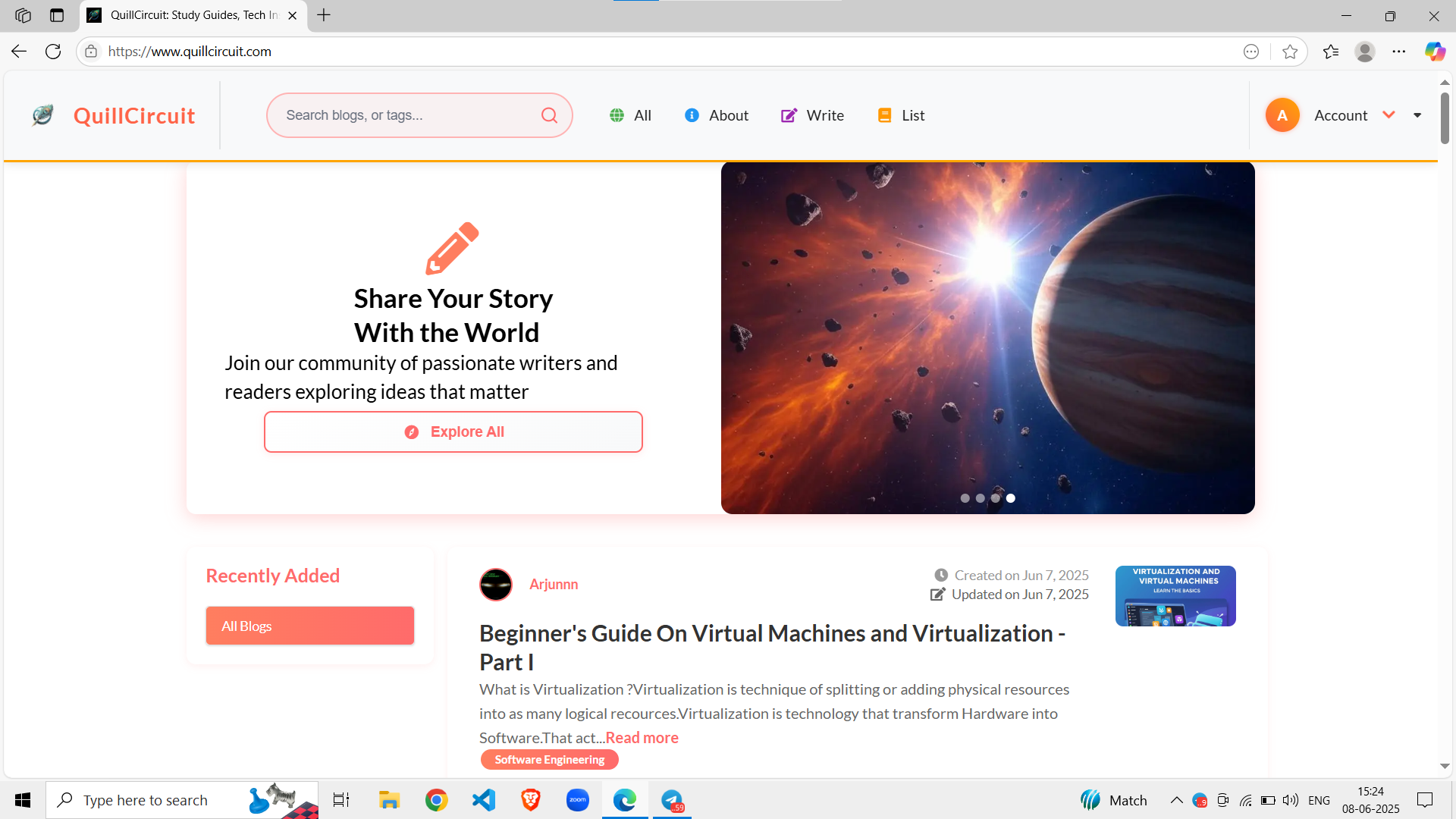Open the Write menu item
This screenshot has width=1456, height=819.
(x=812, y=115)
